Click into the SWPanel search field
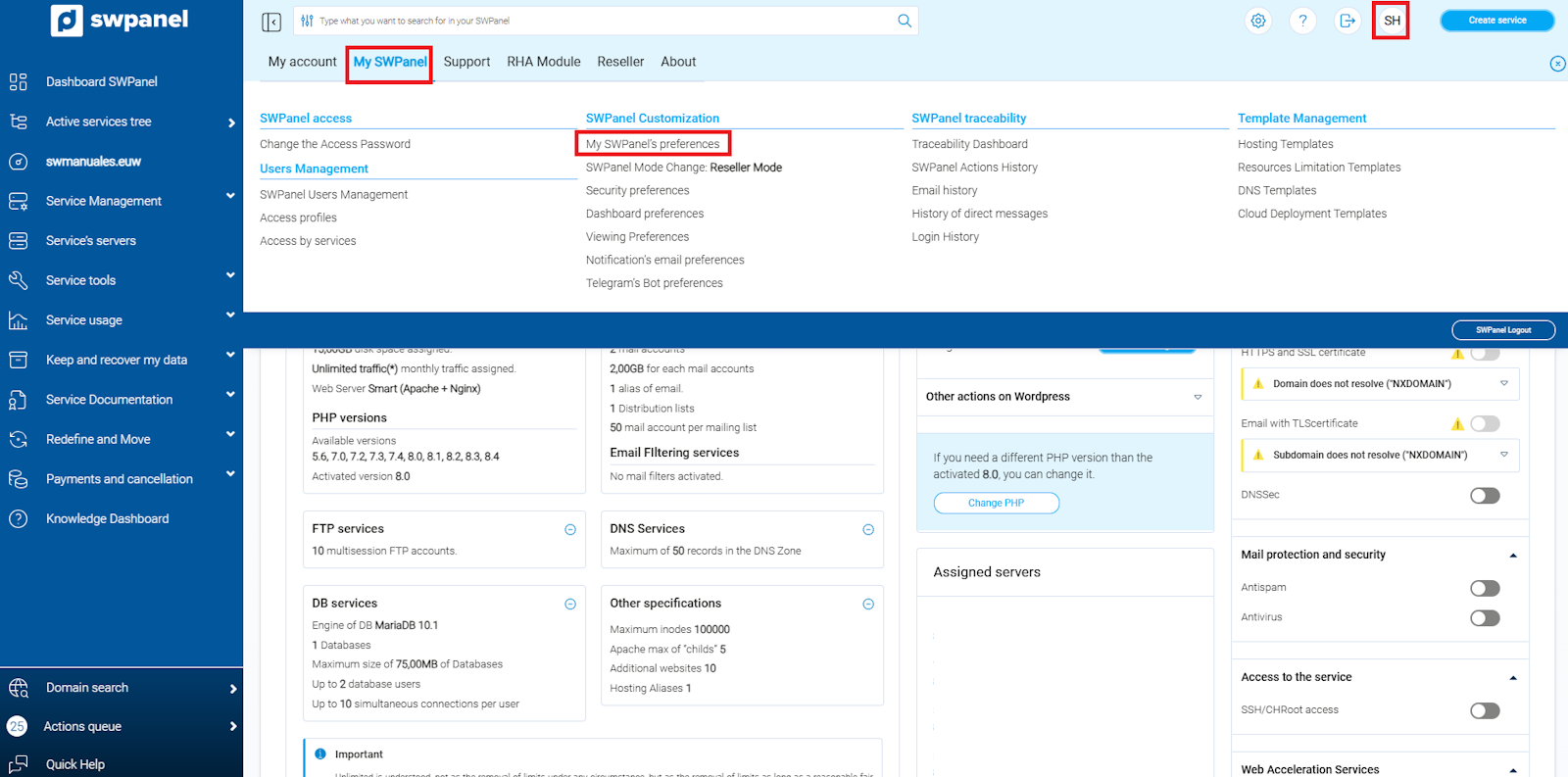The height and width of the screenshot is (777, 1568). point(598,21)
